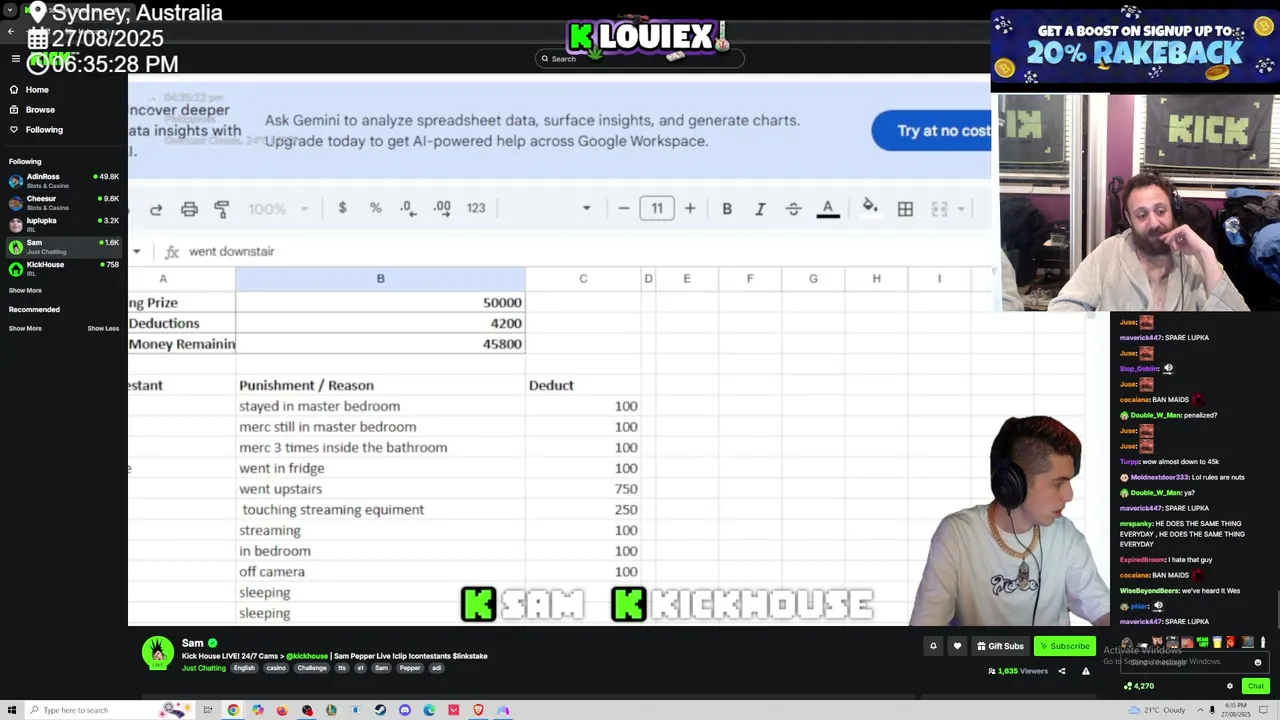Click the browser back arrow
Viewport: 1280px width, 720px height.
10,31
